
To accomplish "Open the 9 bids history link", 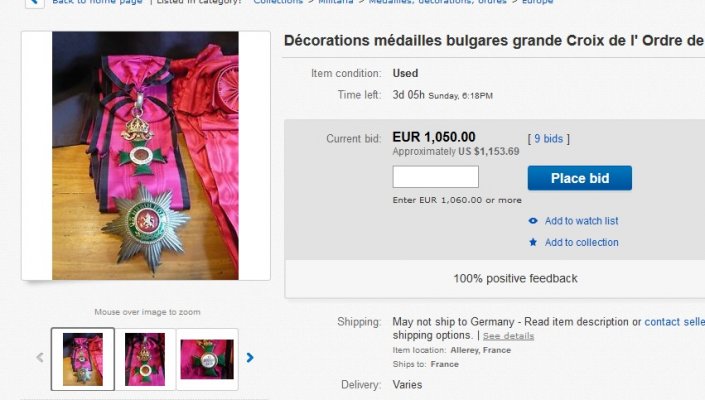I will [548, 138].
